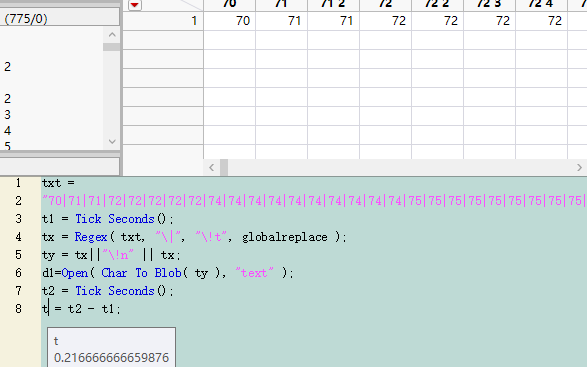587x367 pixels.
Task: Click the data grid's left scroll arrow
Action: (x=212, y=167)
